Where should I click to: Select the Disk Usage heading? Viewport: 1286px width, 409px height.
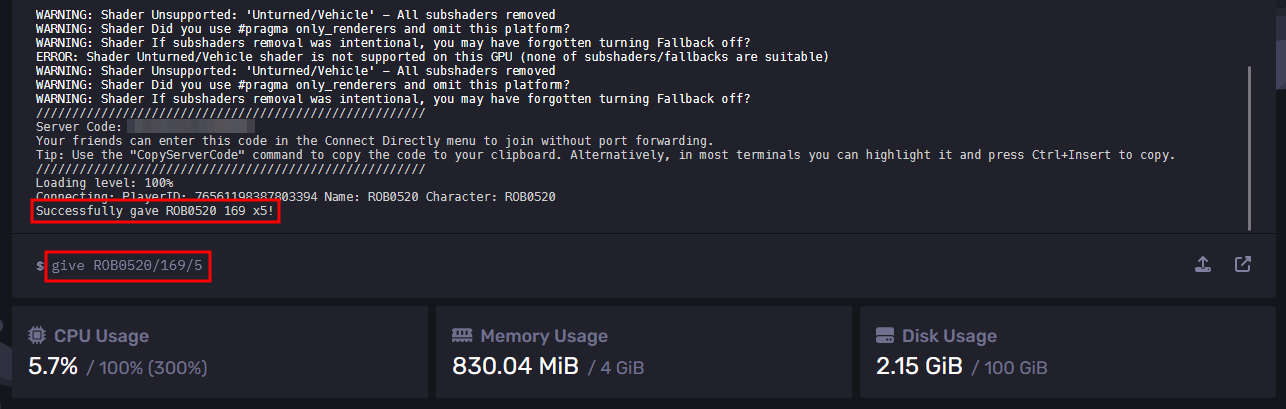tap(949, 336)
